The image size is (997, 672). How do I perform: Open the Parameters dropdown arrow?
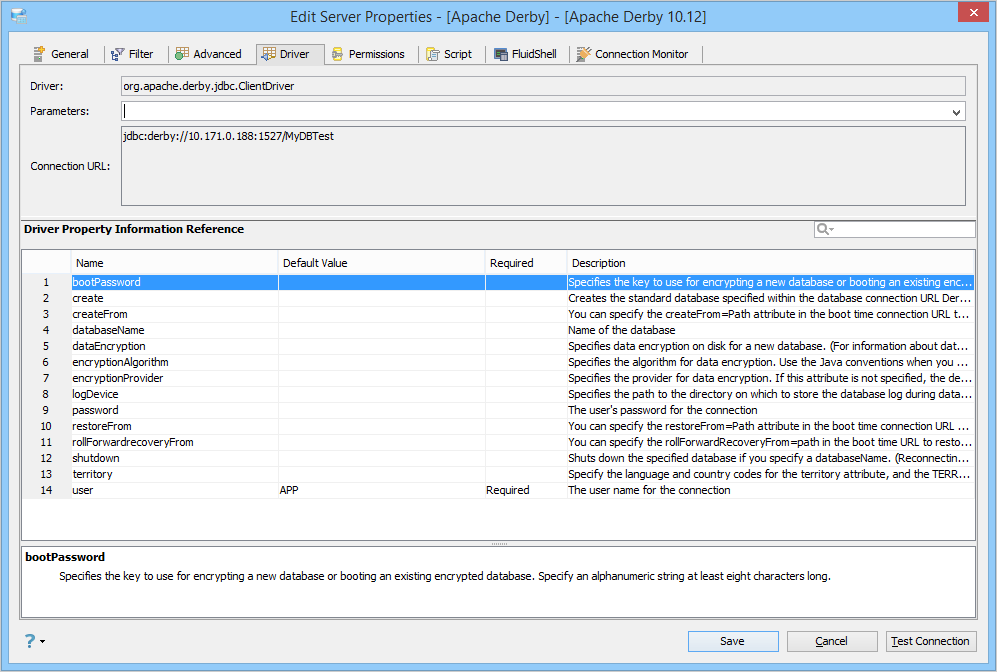pyautogui.click(x=956, y=112)
